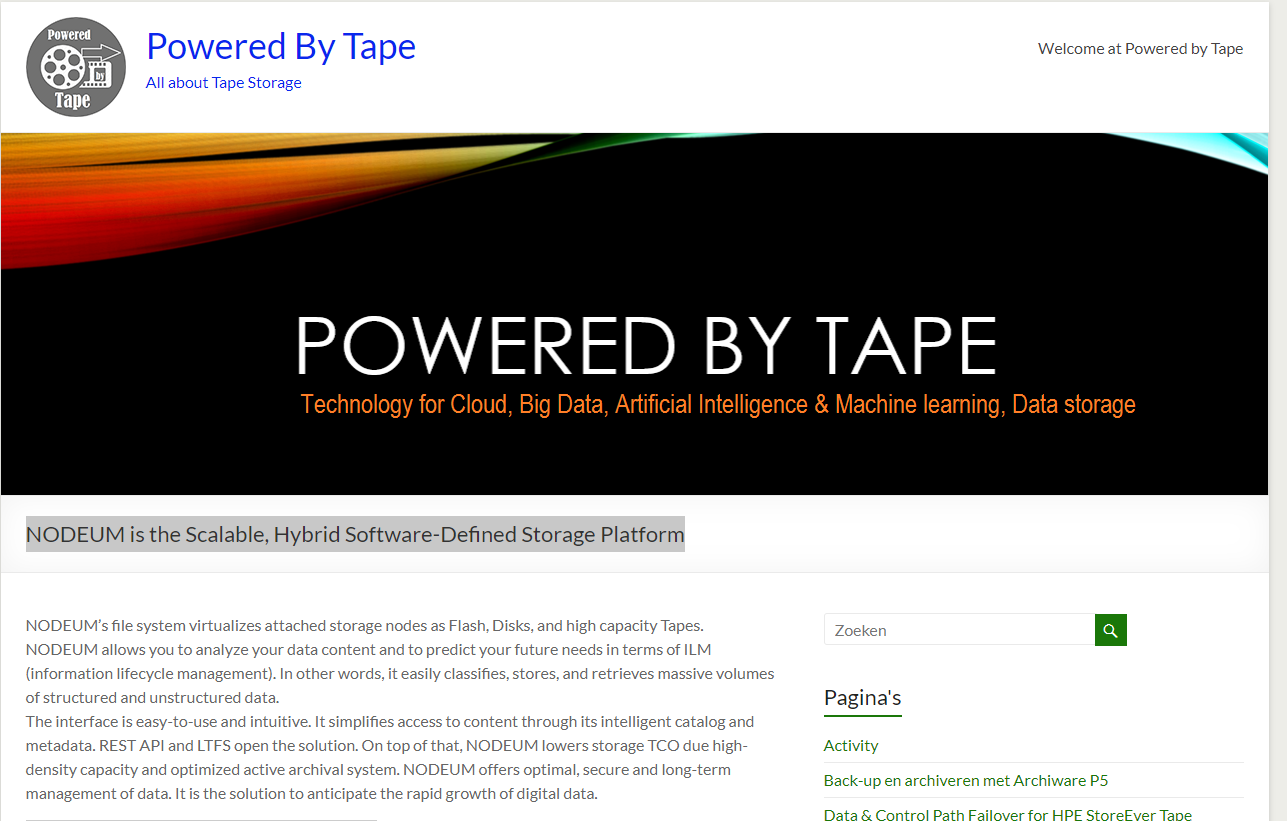Open the Powered By Tape site title

coord(281,46)
